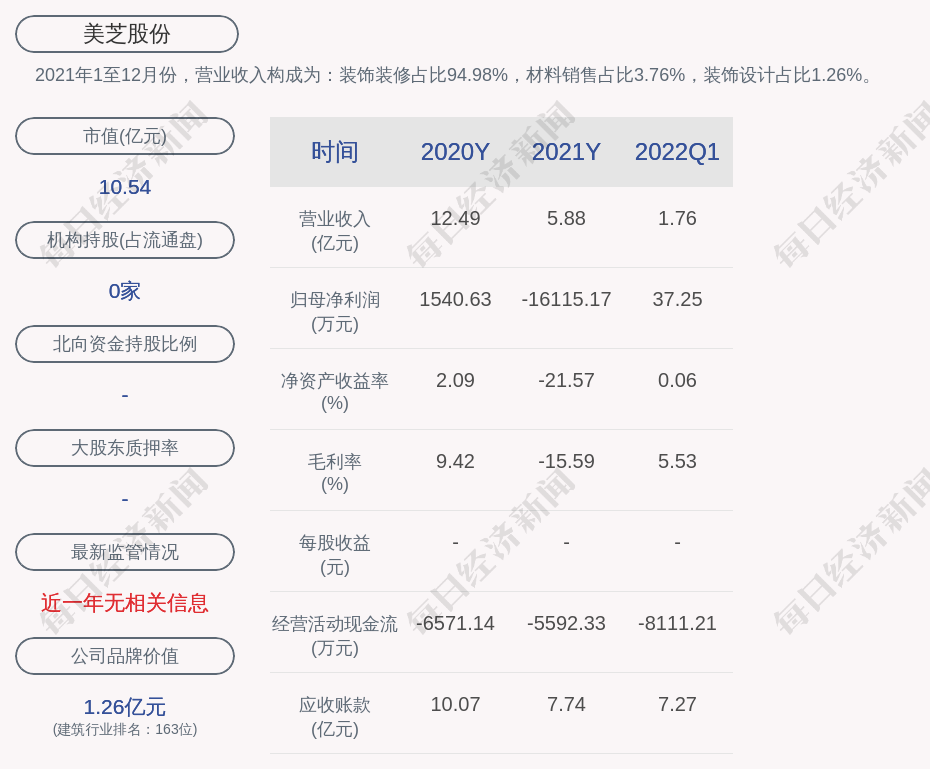The image size is (930, 769).
Task: Select the 2021Y column header
Action: click(x=566, y=152)
